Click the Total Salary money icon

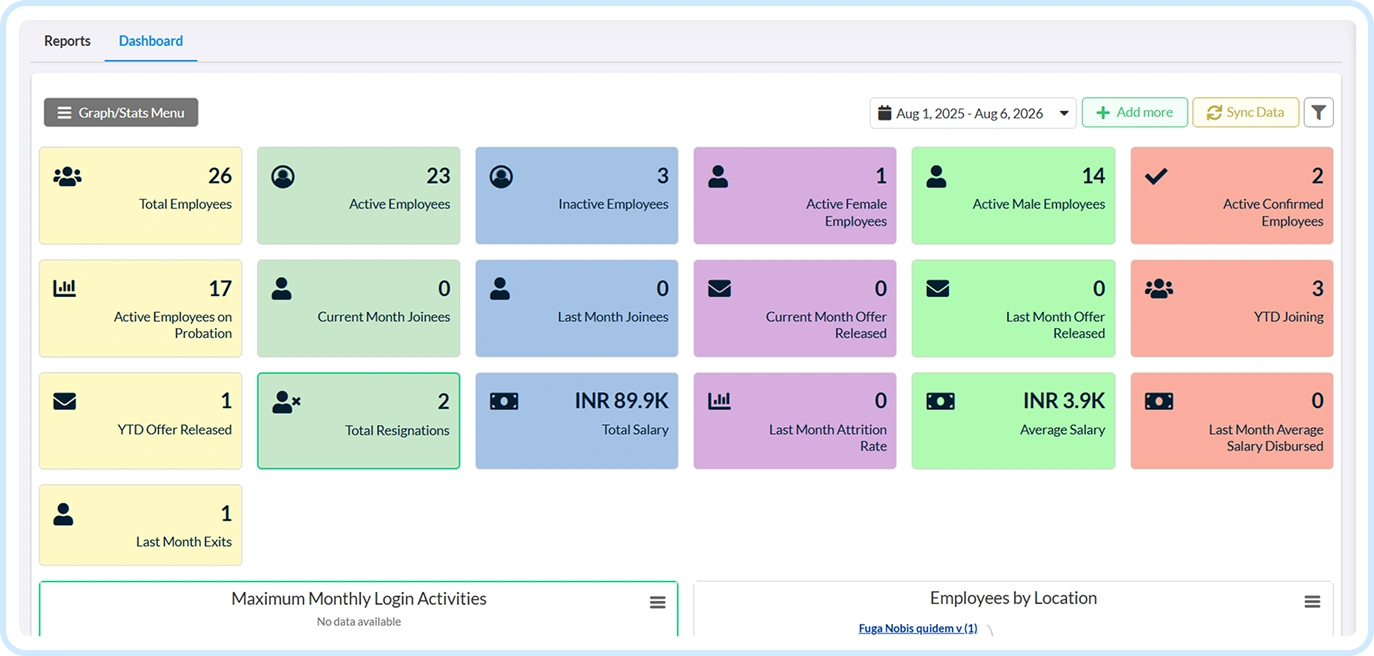pos(504,401)
